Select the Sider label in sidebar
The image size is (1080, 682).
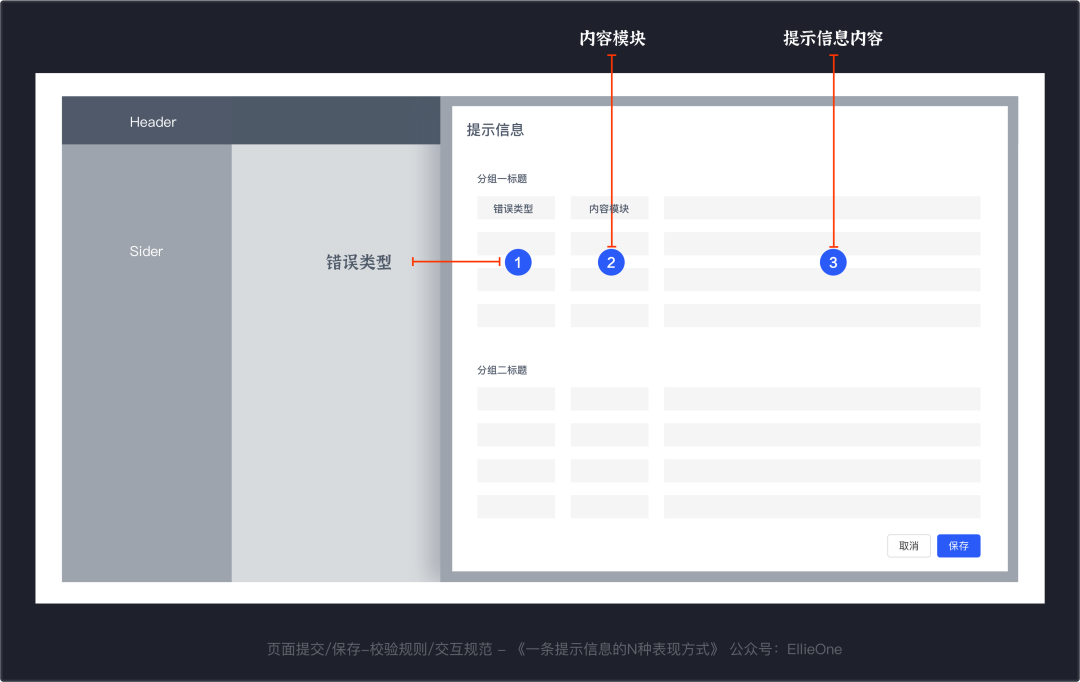point(146,251)
